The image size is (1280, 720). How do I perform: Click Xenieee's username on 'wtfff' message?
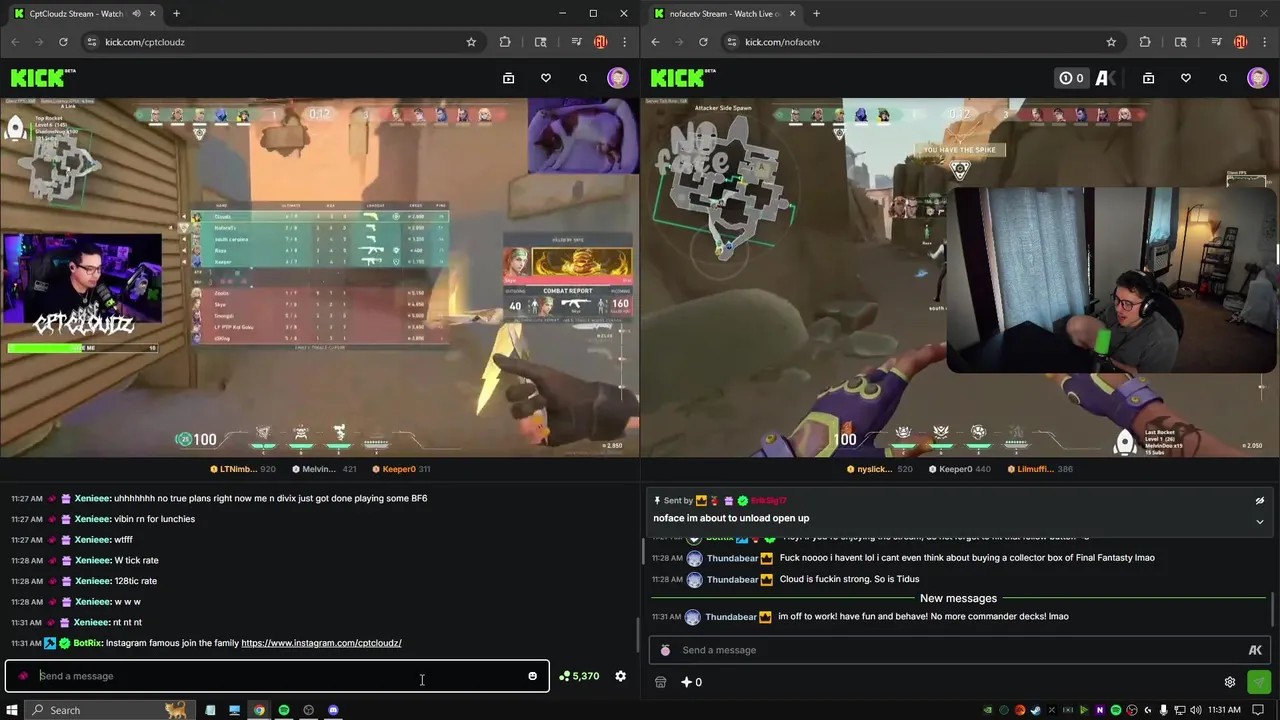(92, 540)
